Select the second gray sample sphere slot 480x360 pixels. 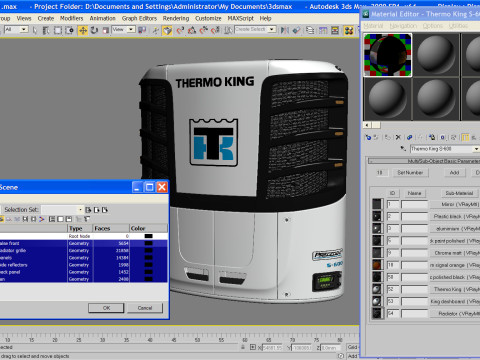tap(436, 55)
